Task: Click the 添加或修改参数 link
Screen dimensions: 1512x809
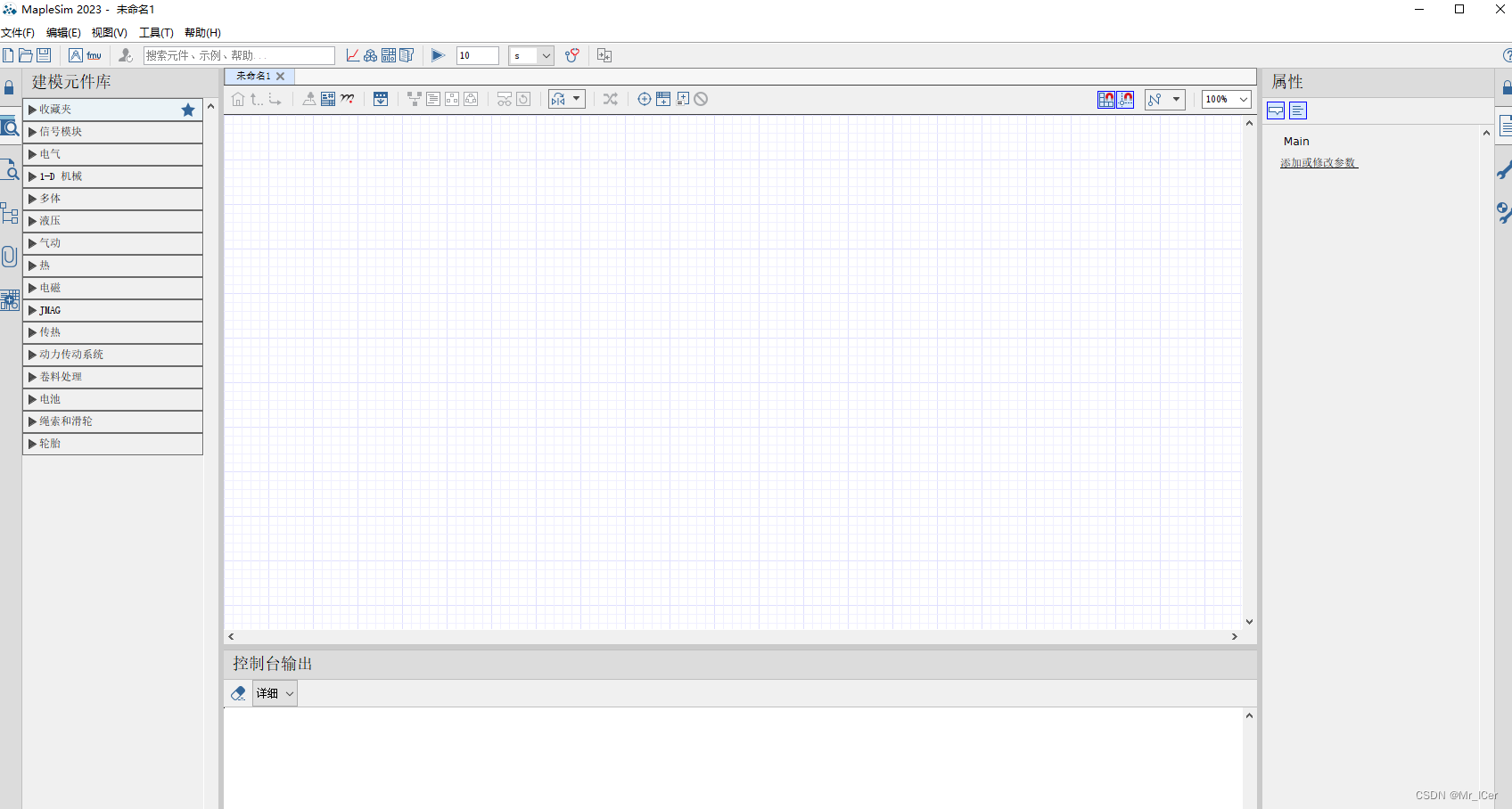Action: 1319,163
